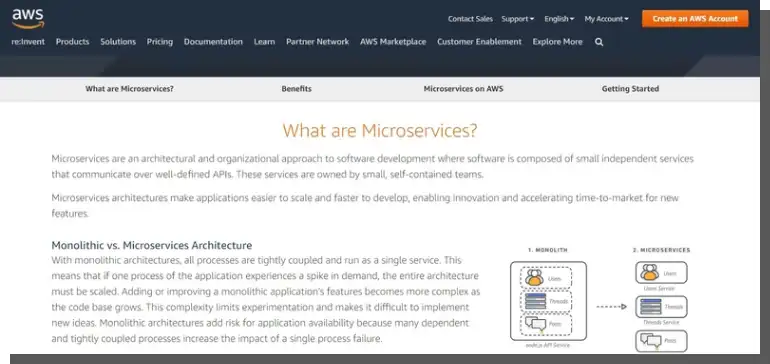Click the Posts chat icon in monolith diagram
This screenshot has height=364, width=770.
pos(535,323)
